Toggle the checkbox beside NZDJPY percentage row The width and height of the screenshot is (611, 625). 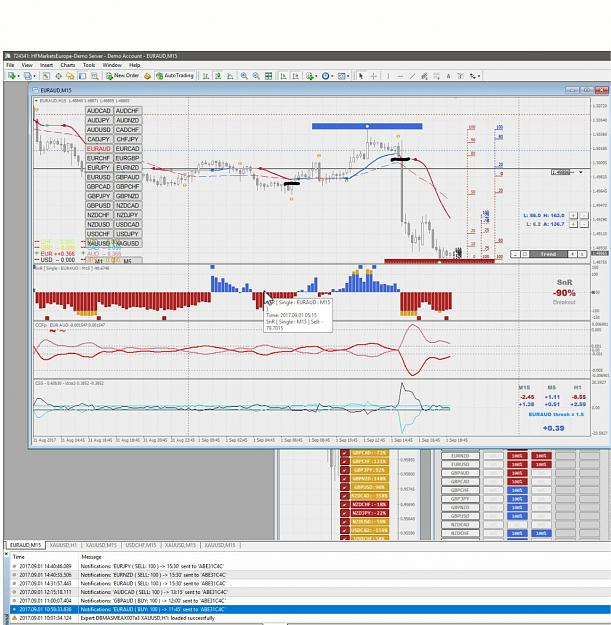click(x=345, y=513)
